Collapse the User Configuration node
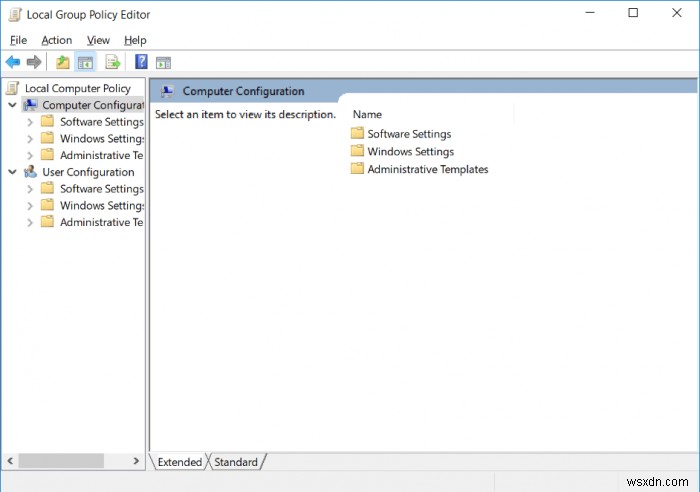The image size is (700, 492). (12, 172)
